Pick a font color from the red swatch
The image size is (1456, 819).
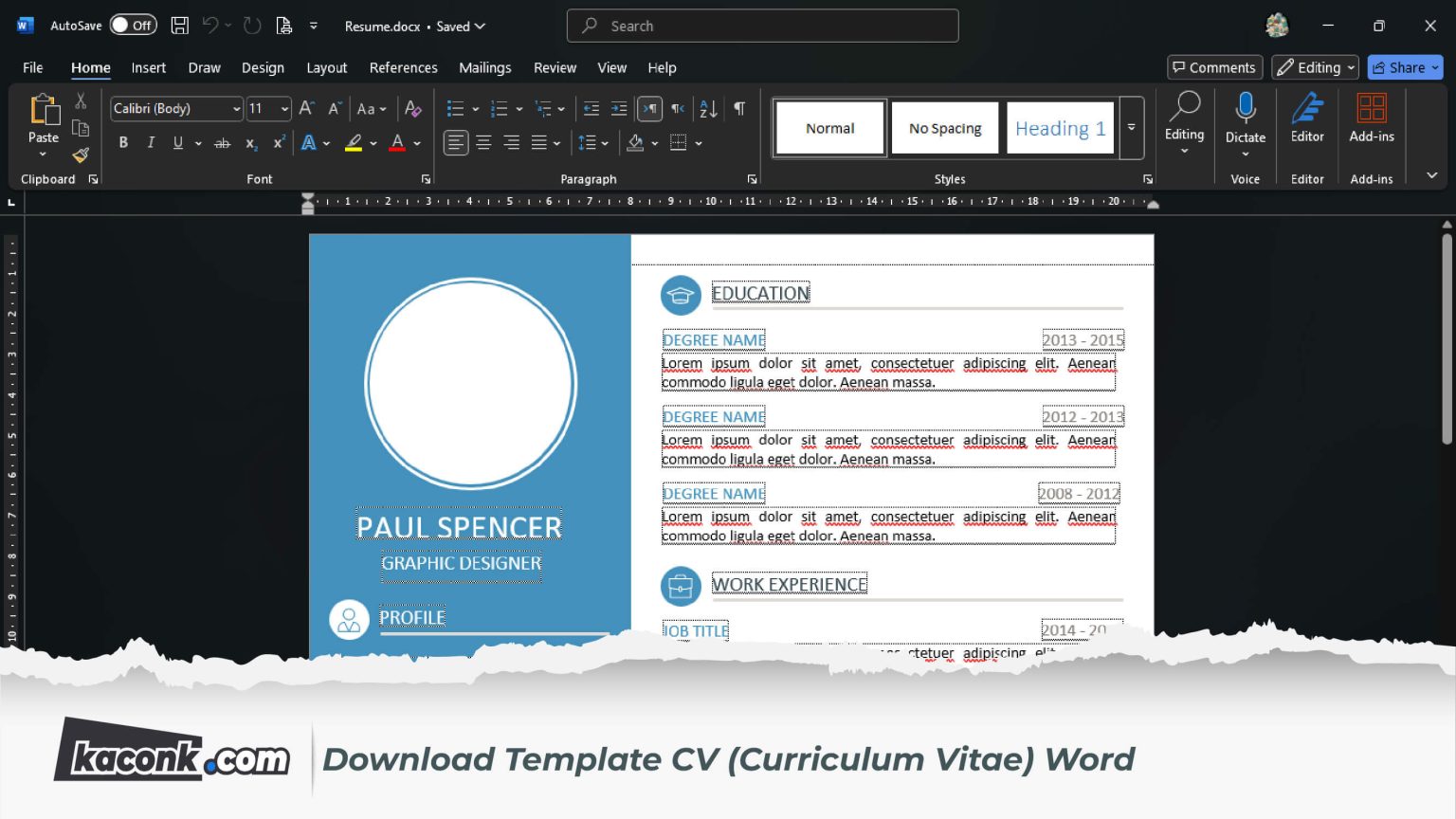coord(397,142)
